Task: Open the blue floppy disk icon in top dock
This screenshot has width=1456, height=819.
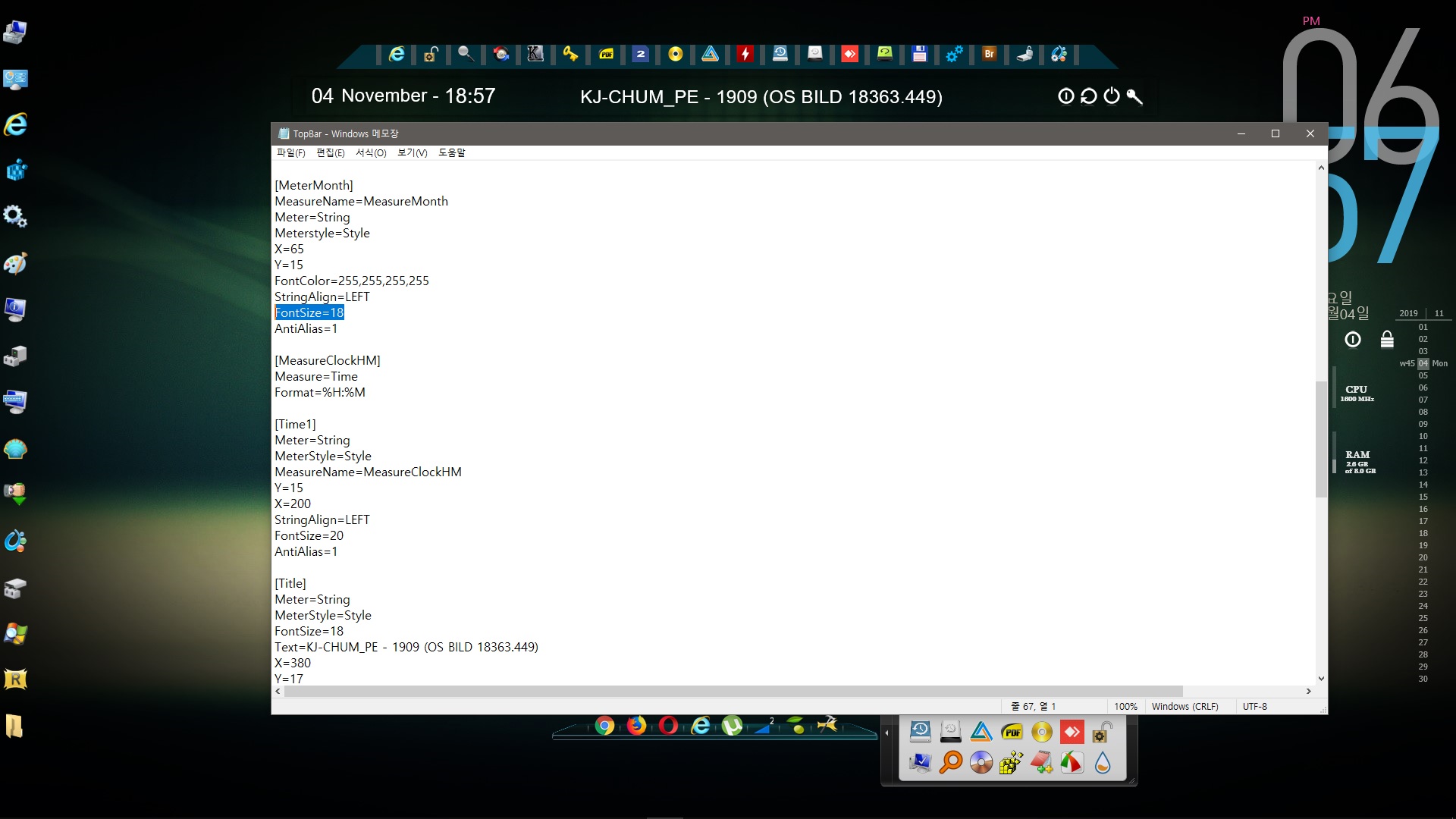Action: 920,54
